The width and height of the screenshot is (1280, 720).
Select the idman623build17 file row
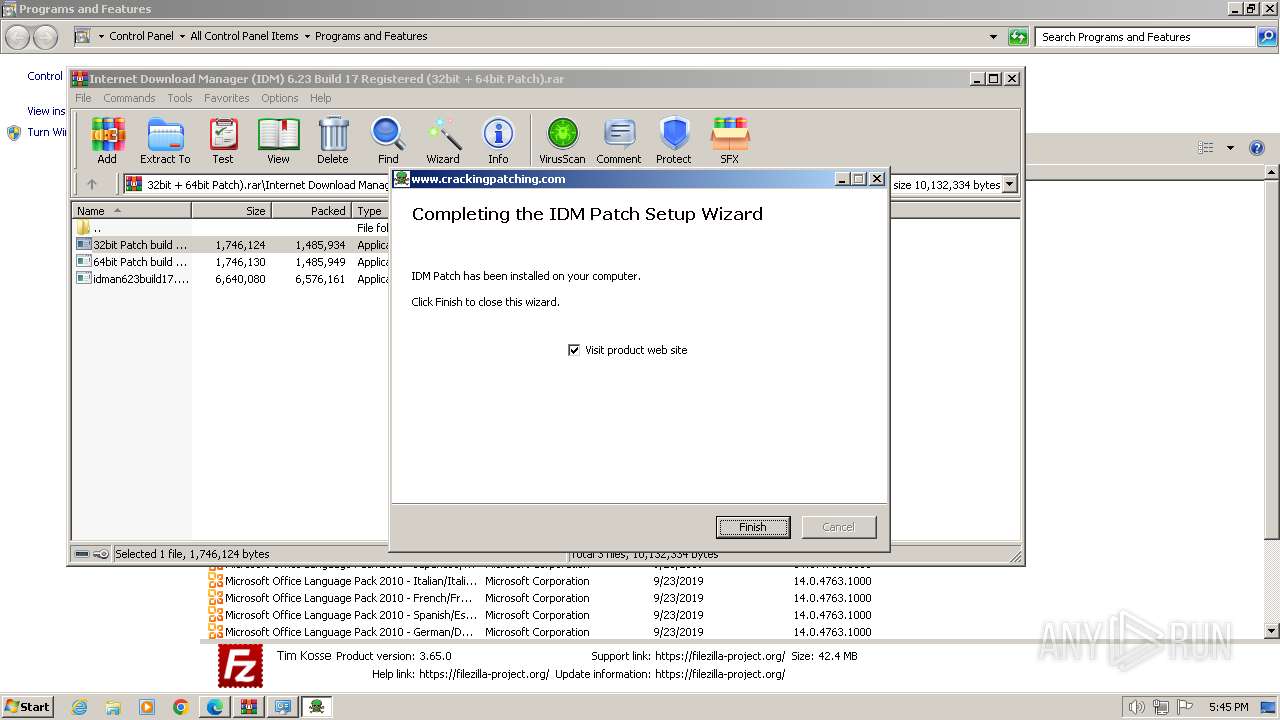click(230, 279)
